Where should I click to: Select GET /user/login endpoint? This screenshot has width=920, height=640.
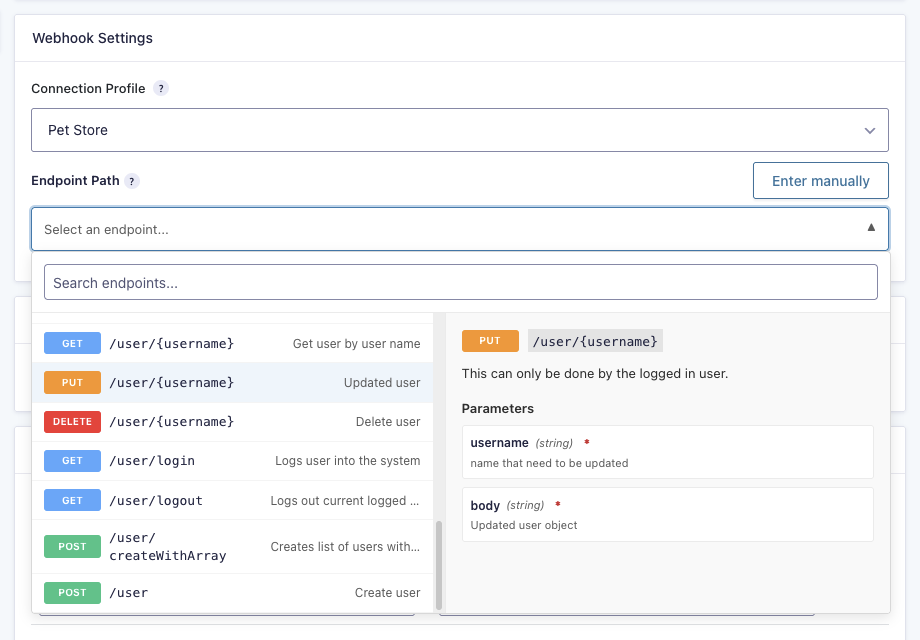click(x=232, y=461)
